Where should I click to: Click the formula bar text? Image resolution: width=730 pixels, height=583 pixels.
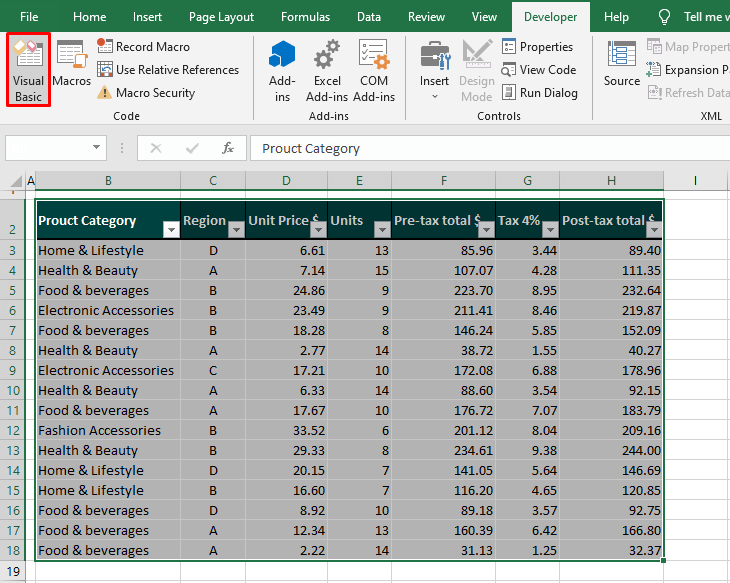pos(311,149)
